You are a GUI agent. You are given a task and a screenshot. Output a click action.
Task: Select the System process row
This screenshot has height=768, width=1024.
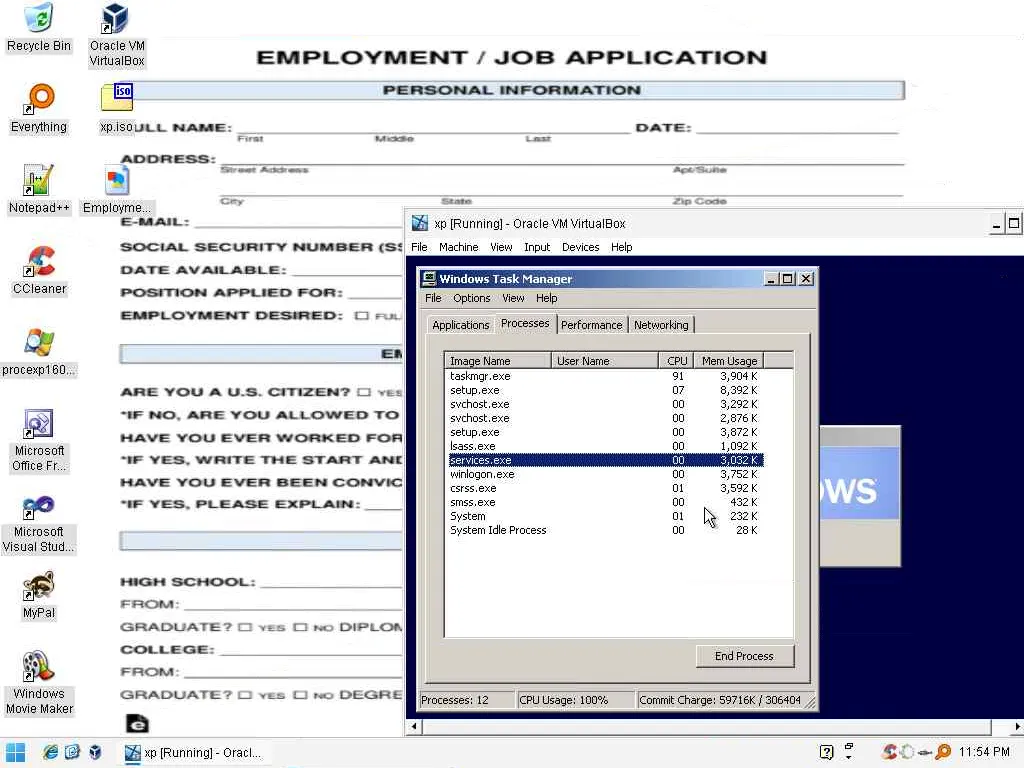coord(605,516)
